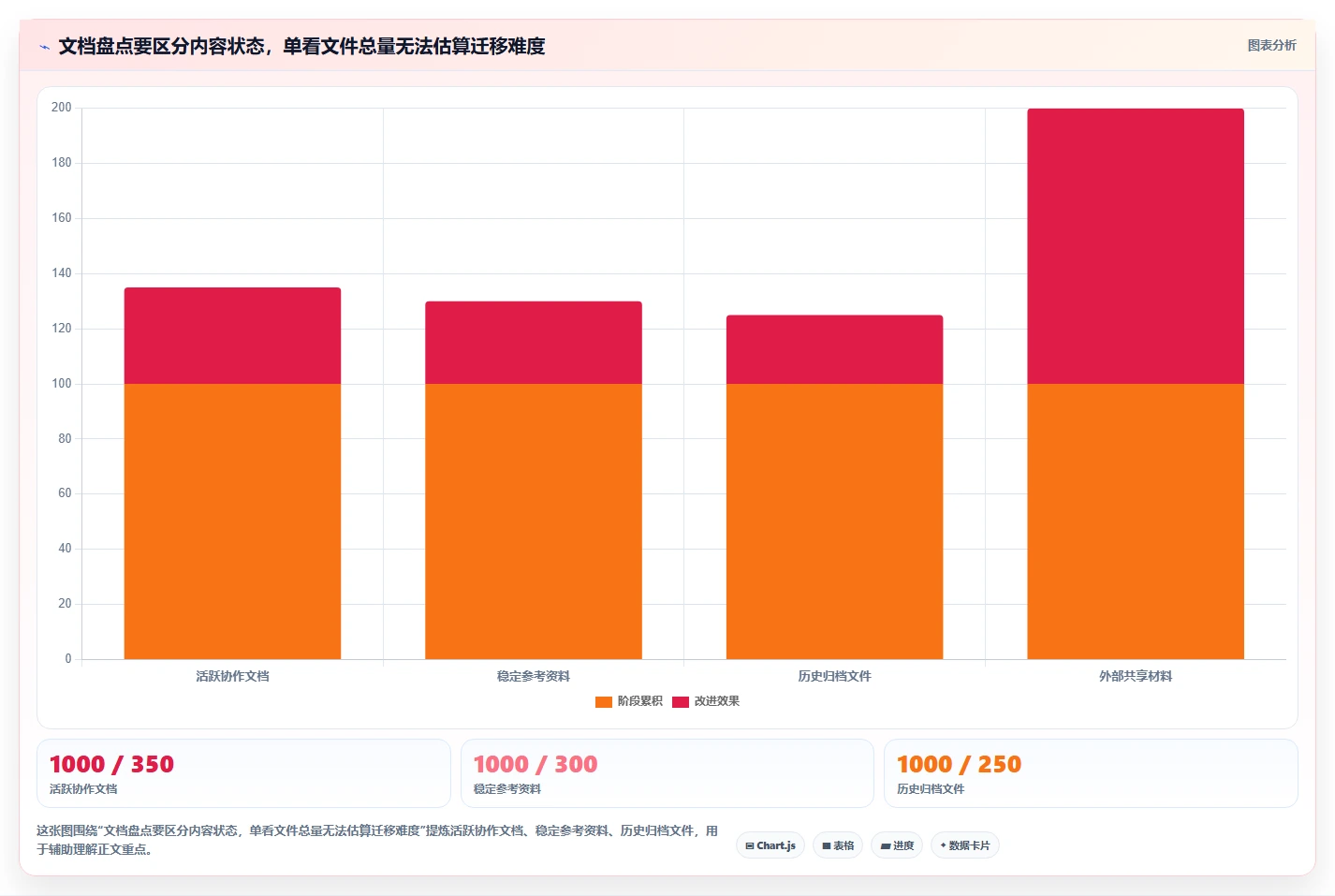Toggle the 改进效果 legend swatch
Image resolution: width=1335 pixels, height=896 pixels.
(x=681, y=701)
